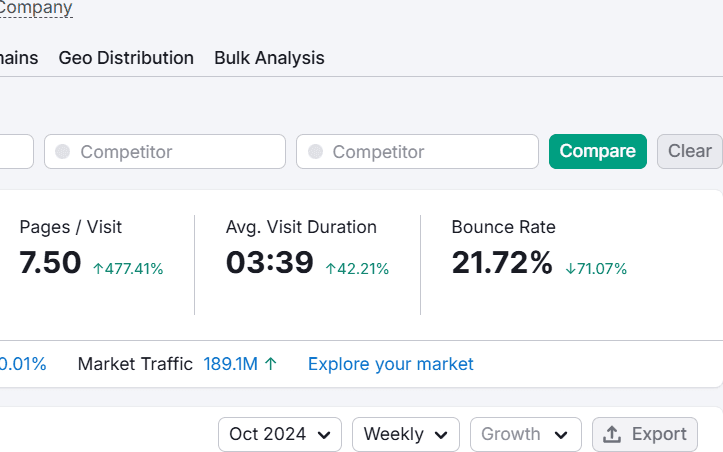The height and width of the screenshot is (452, 723).
Task: Open the Oct 2024 date dropdown
Action: (x=280, y=434)
